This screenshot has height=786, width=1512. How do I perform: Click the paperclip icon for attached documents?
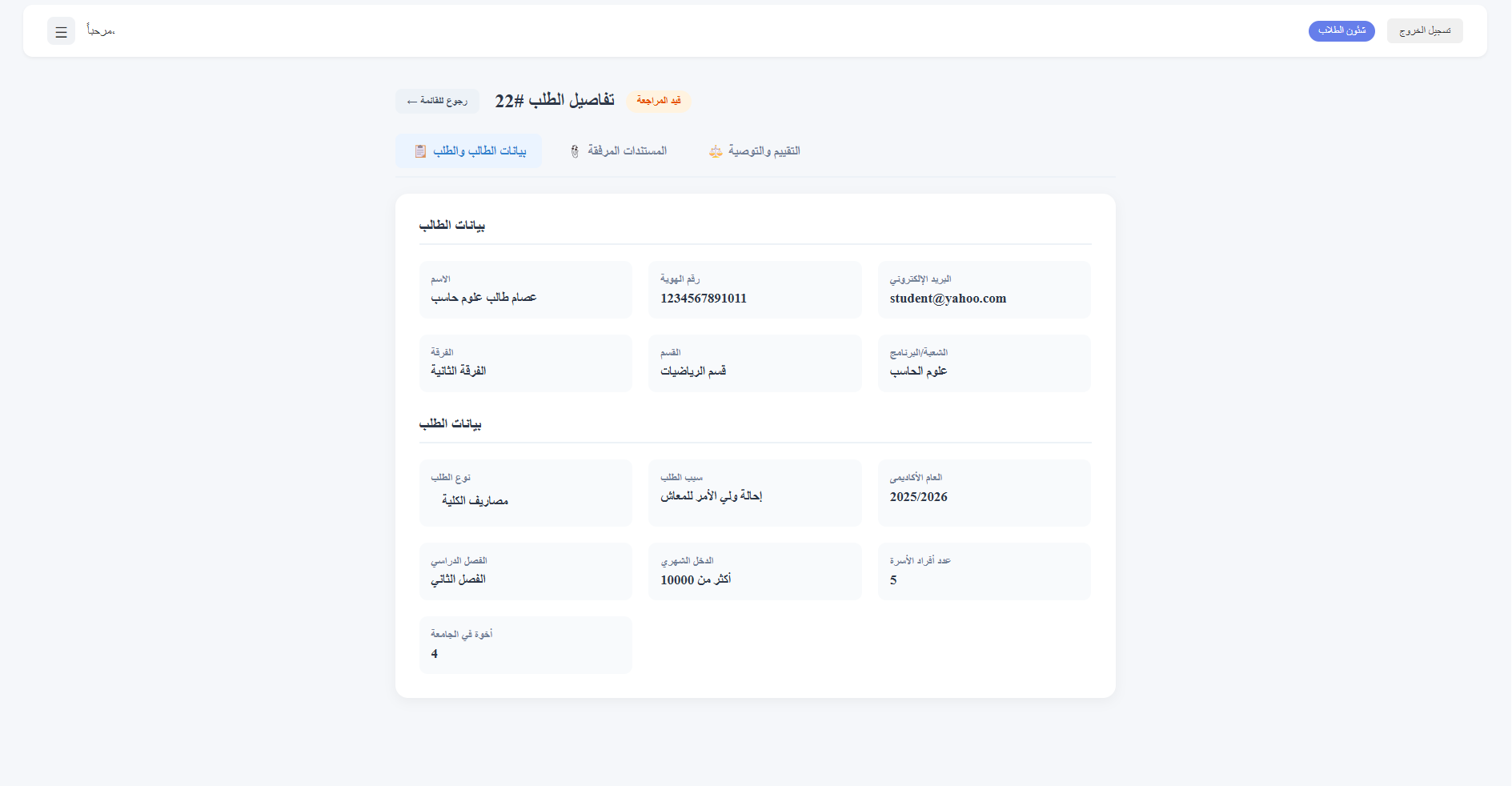(574, 150)
